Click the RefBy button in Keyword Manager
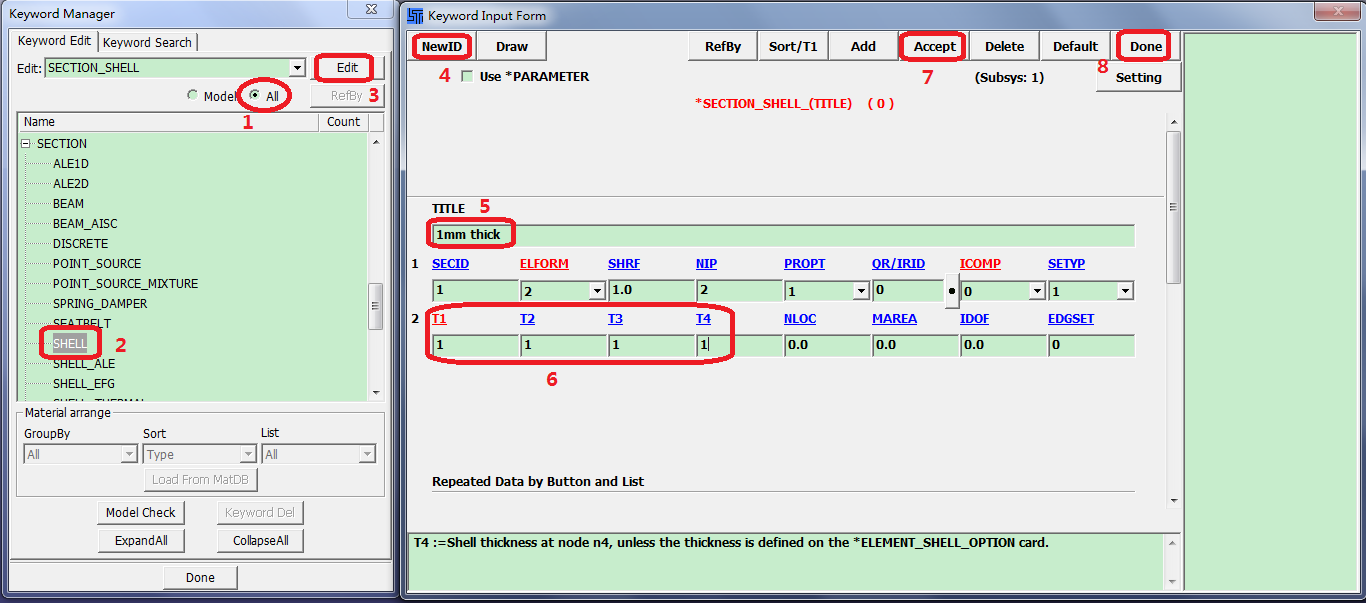1366x603 pixels. [x=347, y=96]
